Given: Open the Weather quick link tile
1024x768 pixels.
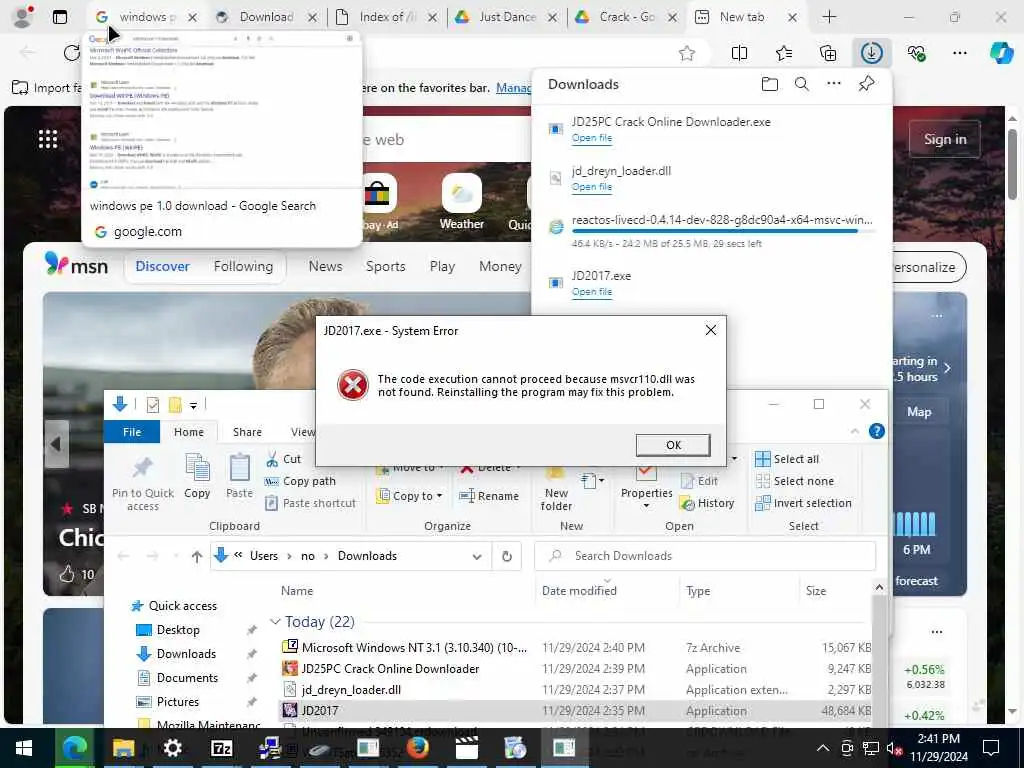Looking at the screenshot, I should 462,202.
